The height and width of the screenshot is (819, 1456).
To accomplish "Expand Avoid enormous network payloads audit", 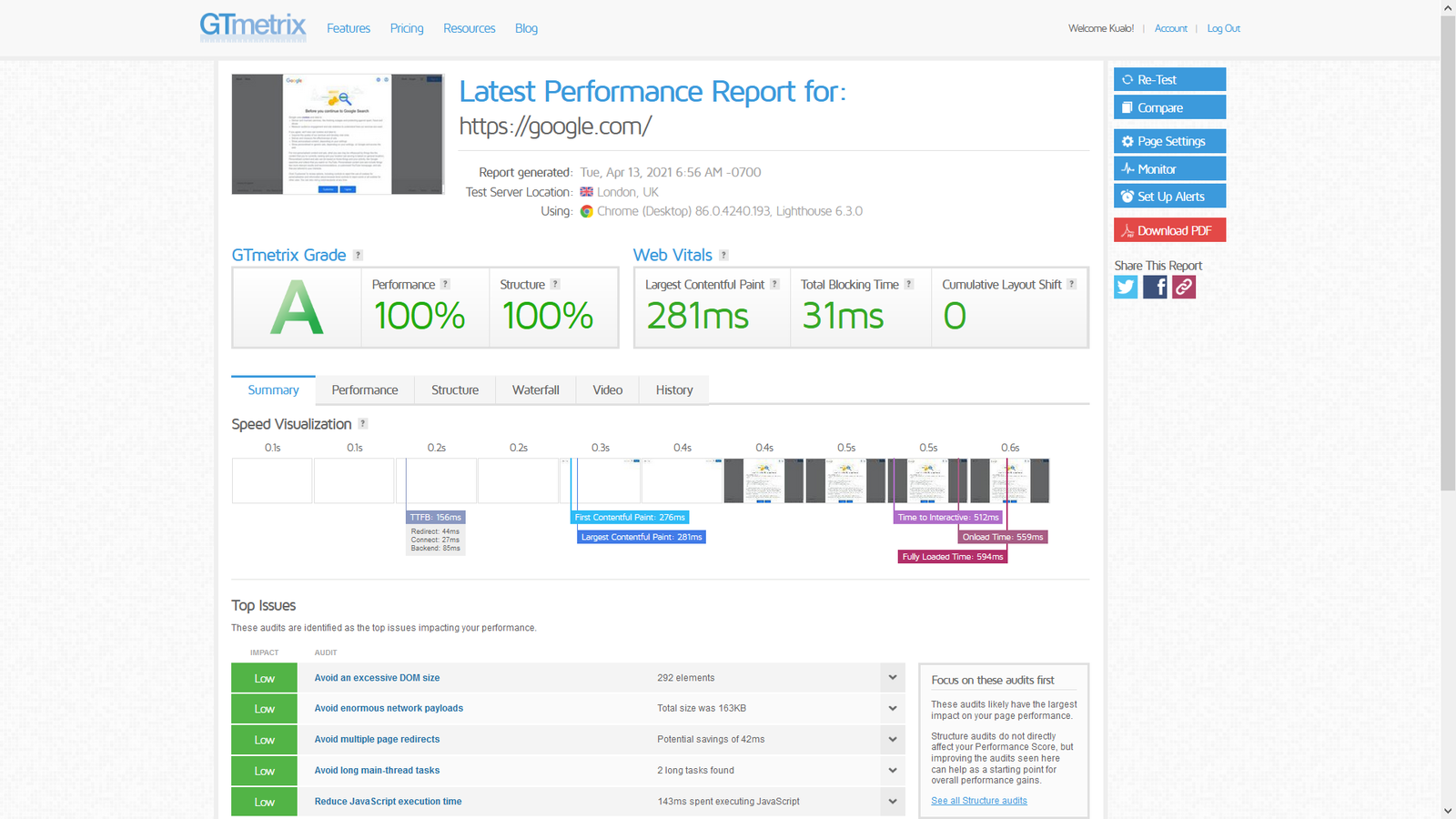I will (x=893, y=708).
